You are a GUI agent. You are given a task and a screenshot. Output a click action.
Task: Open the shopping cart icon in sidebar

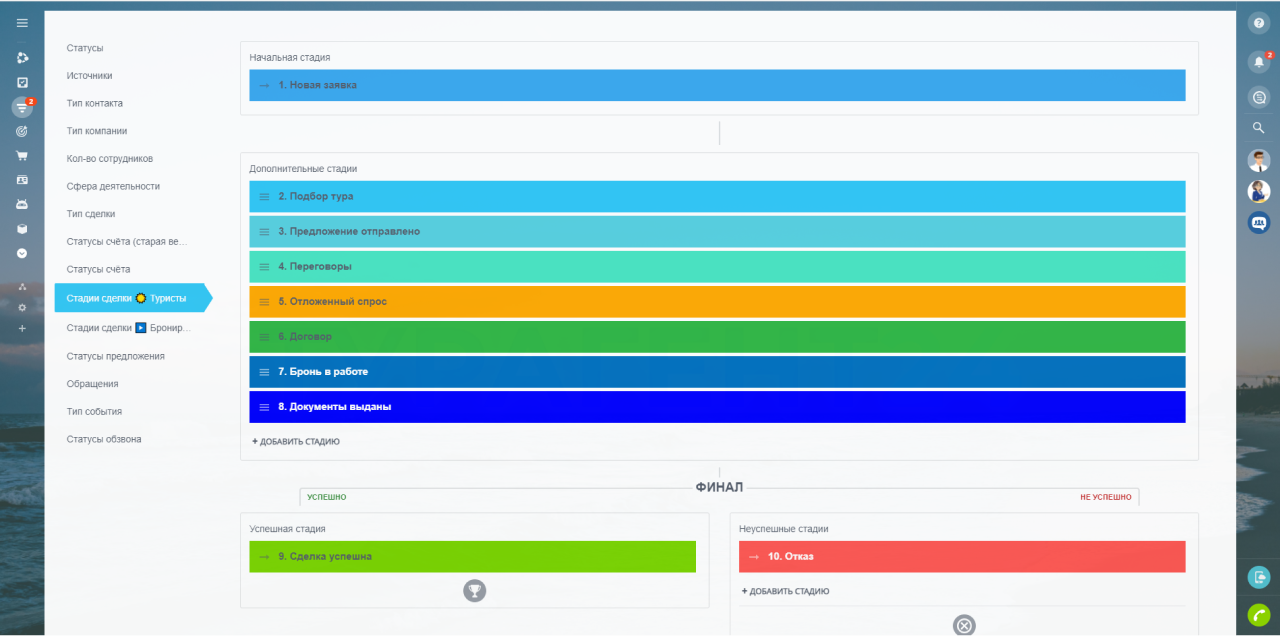[x=22, y=156]
